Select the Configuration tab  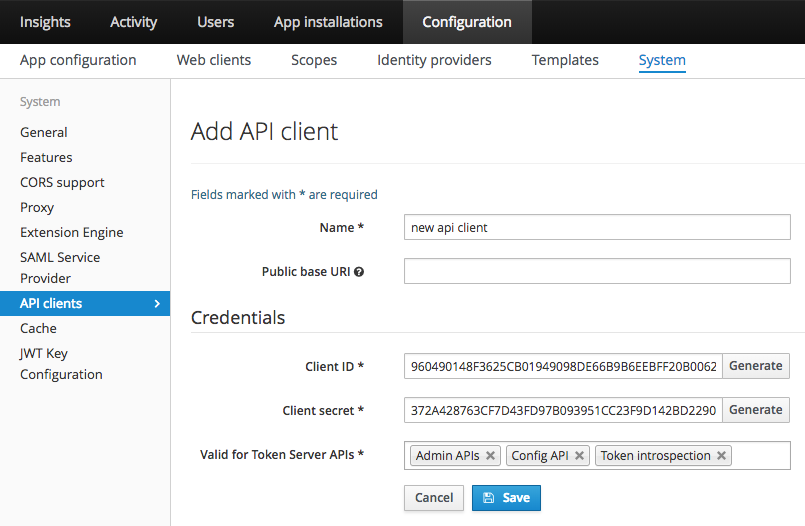click(467, 22)
